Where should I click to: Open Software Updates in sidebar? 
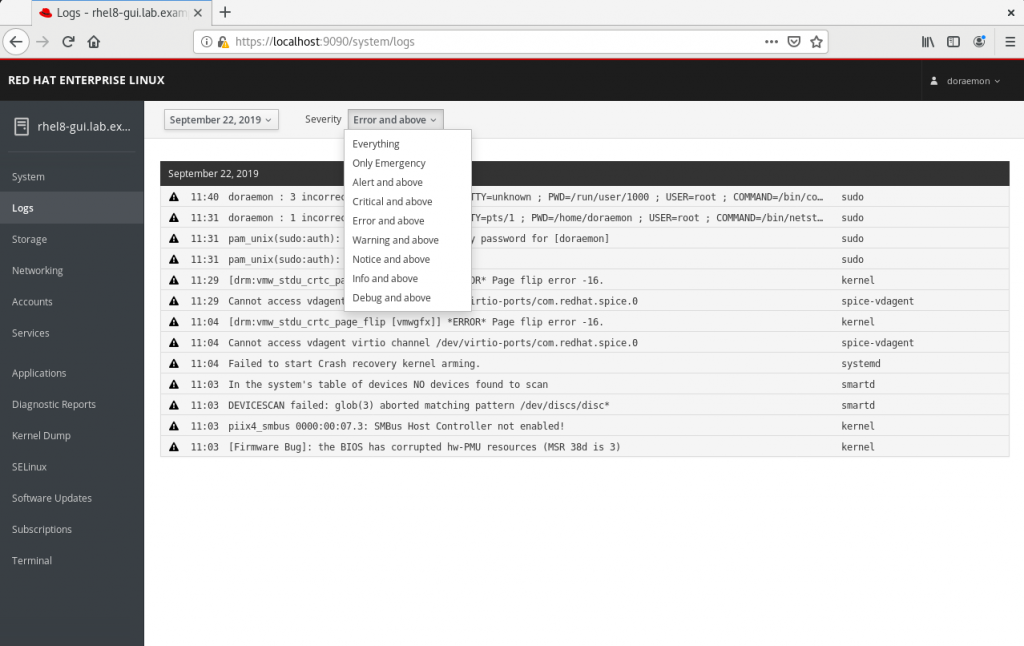(x=72, y=498)
